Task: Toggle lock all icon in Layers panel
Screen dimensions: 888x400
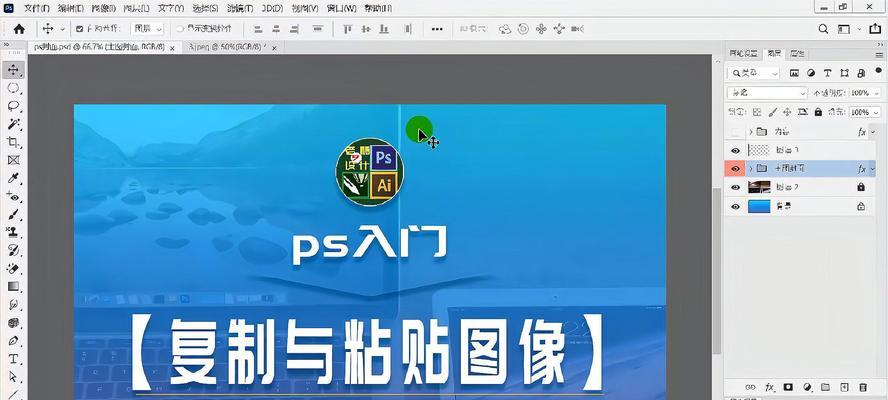Action: (x=818, y=112)
